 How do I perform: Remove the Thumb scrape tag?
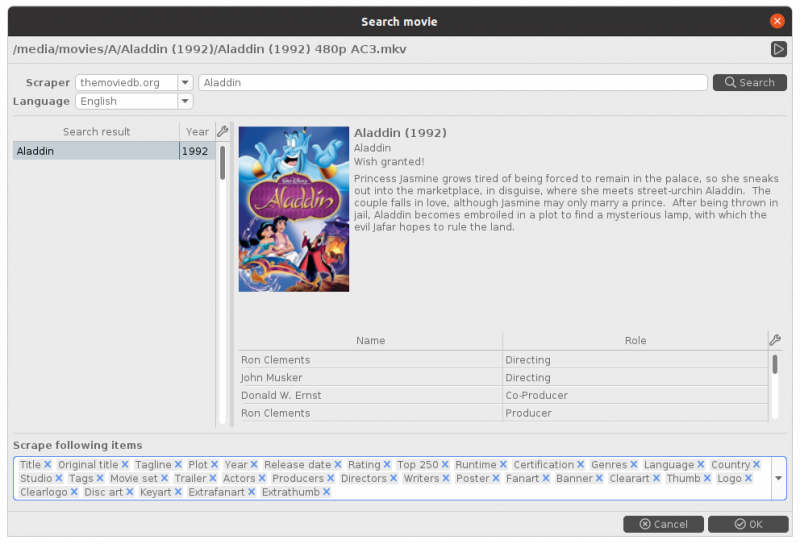tap(707, 478)
